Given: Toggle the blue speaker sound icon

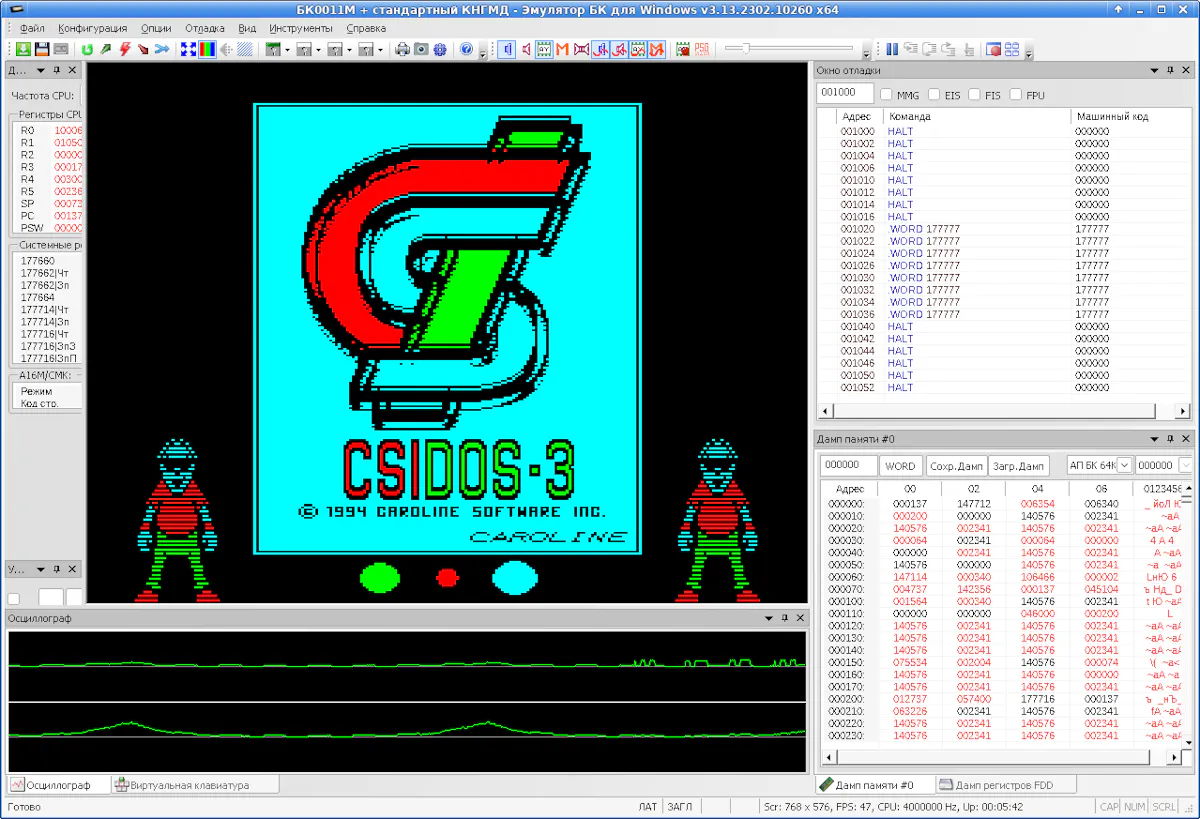Looking at the screenshot, I should (x=507, y=49).
